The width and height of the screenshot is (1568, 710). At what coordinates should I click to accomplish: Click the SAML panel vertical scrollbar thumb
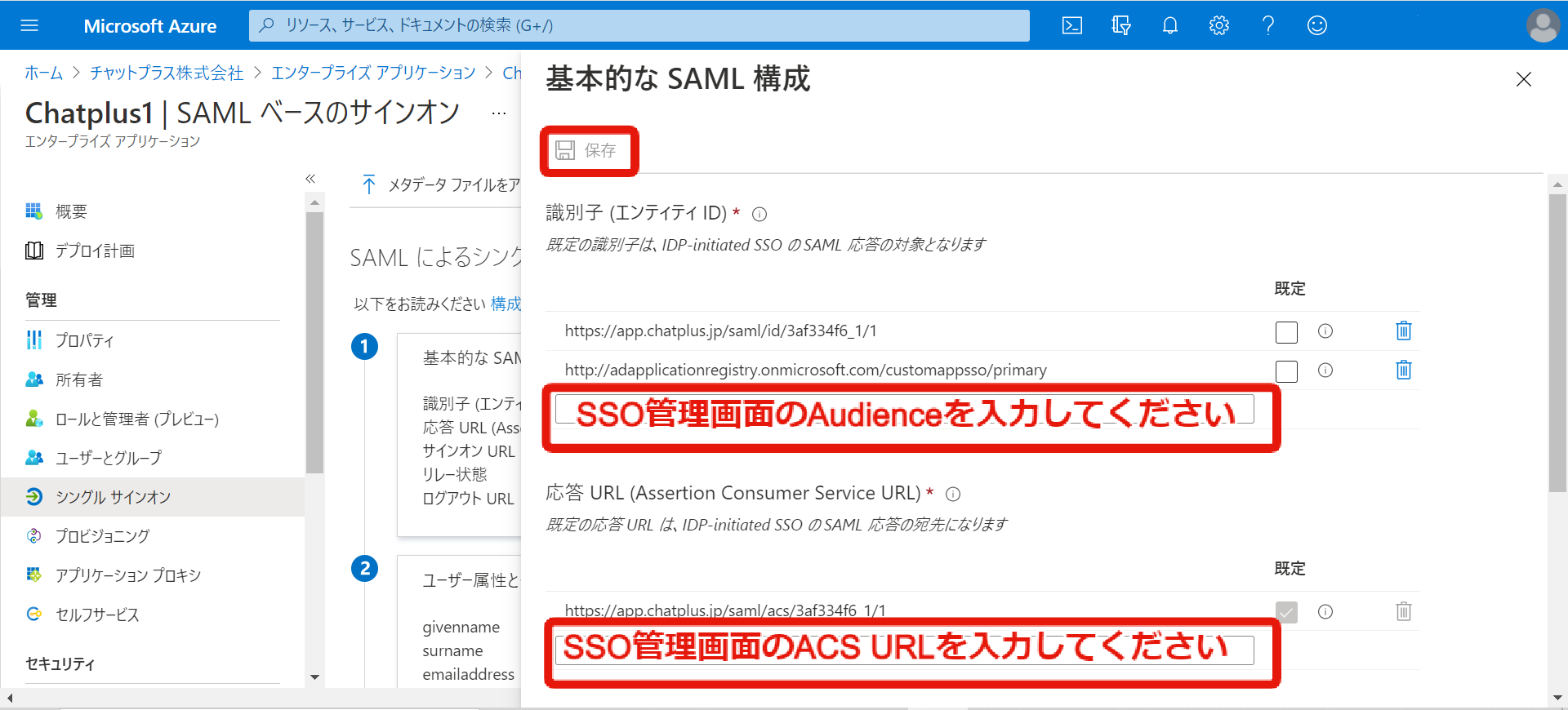(x=1557, y=343)
